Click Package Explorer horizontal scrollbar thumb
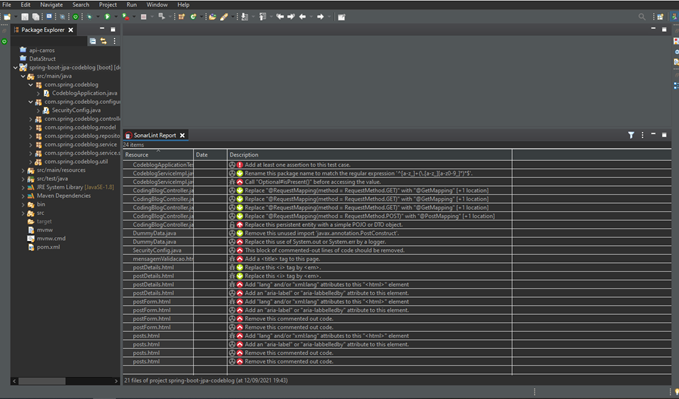 pyautogui.click(x=42, y=381)
